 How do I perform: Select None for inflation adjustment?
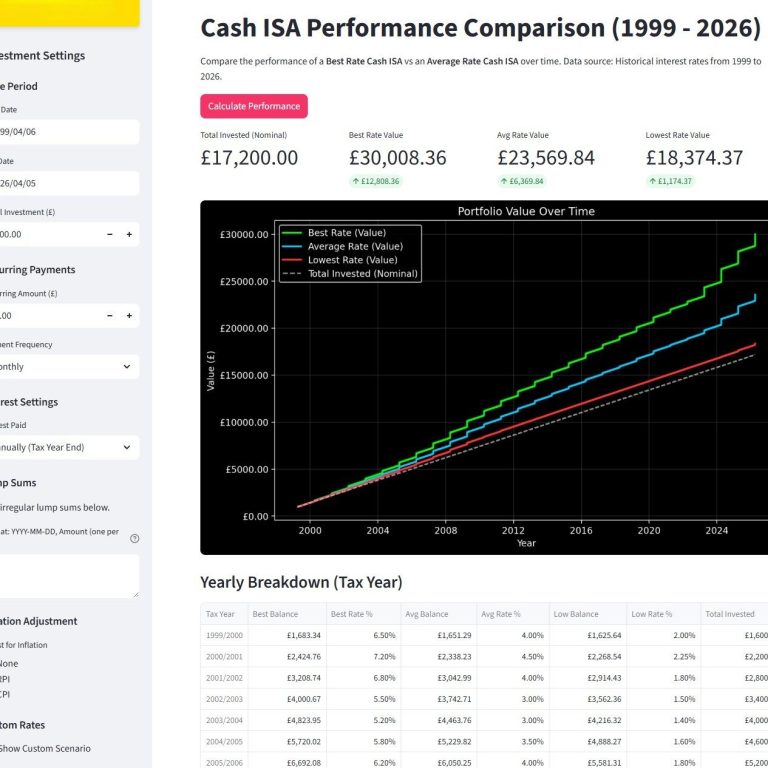[8, 663]
